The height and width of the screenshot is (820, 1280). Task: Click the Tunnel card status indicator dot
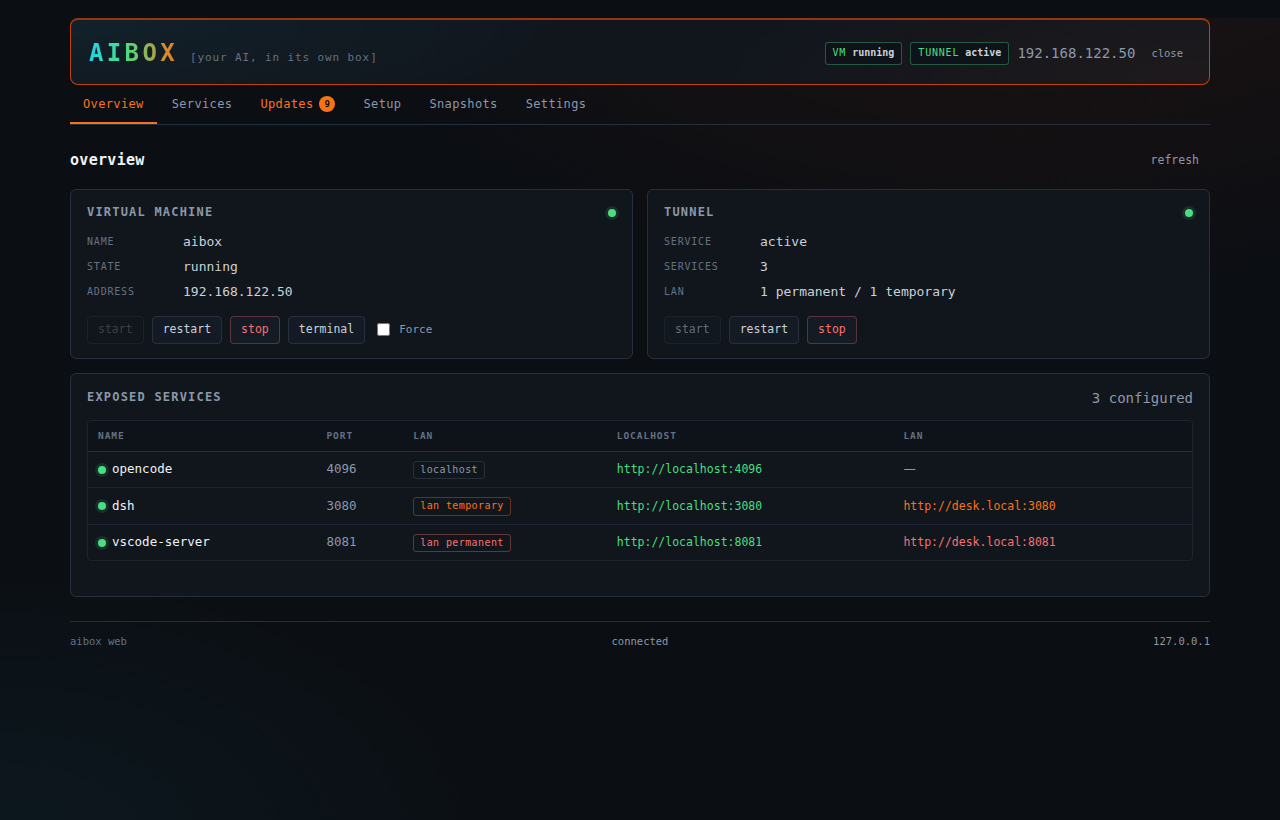point(1189,213)
